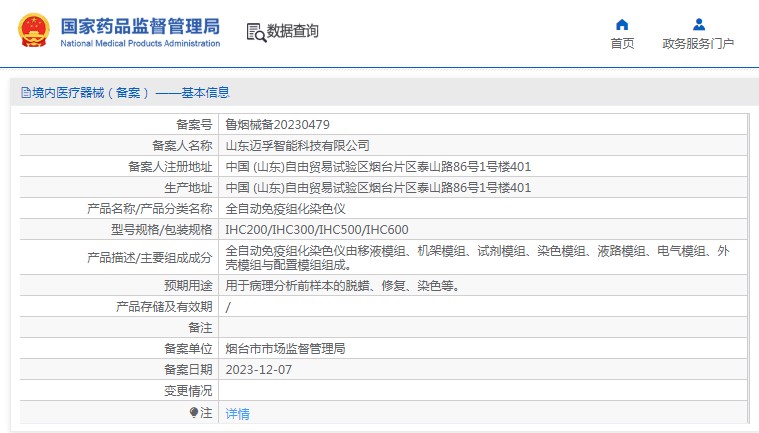Select the filing authority 烟台市市场监督管理局
759x433 pixels.
point(285,349)
